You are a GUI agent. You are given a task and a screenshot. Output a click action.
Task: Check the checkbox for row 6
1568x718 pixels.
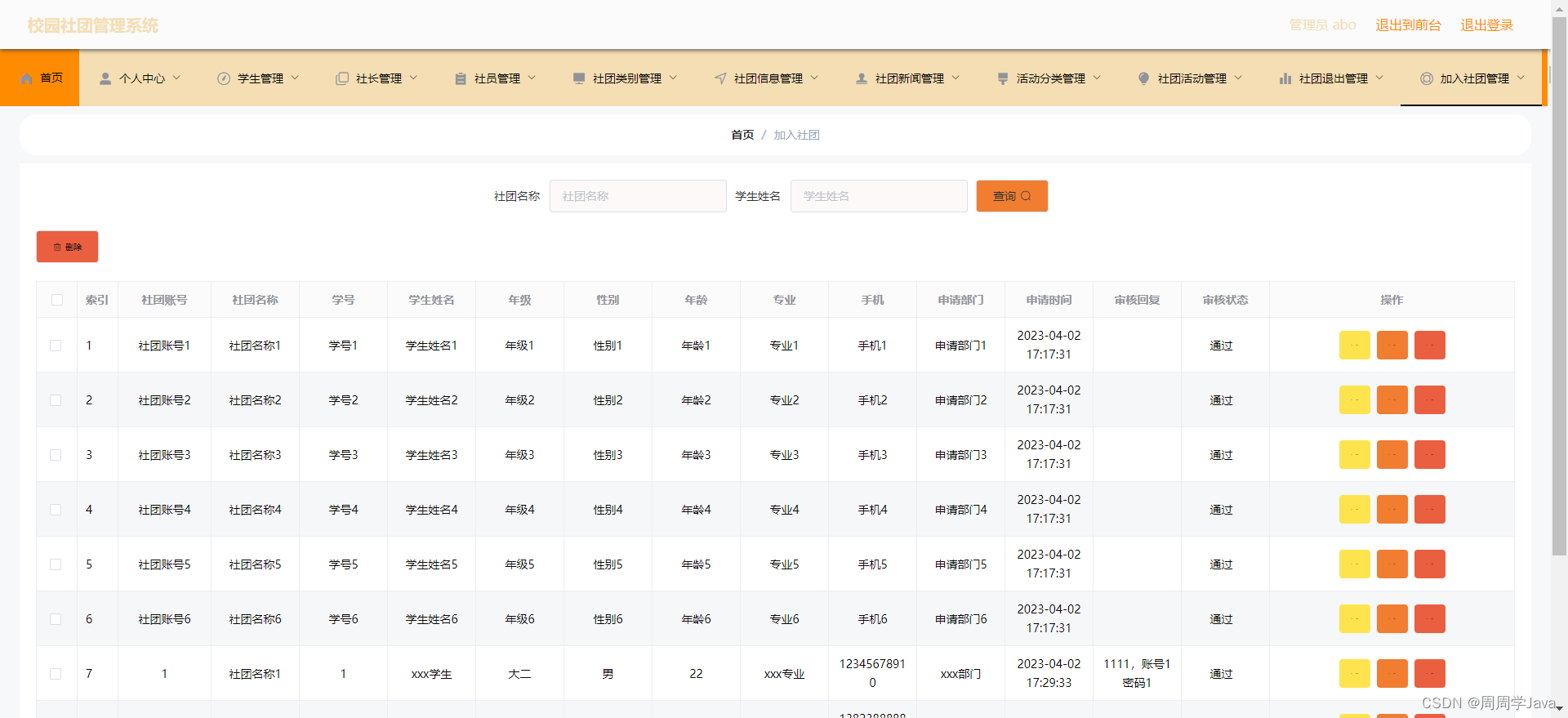coord(56,619)
